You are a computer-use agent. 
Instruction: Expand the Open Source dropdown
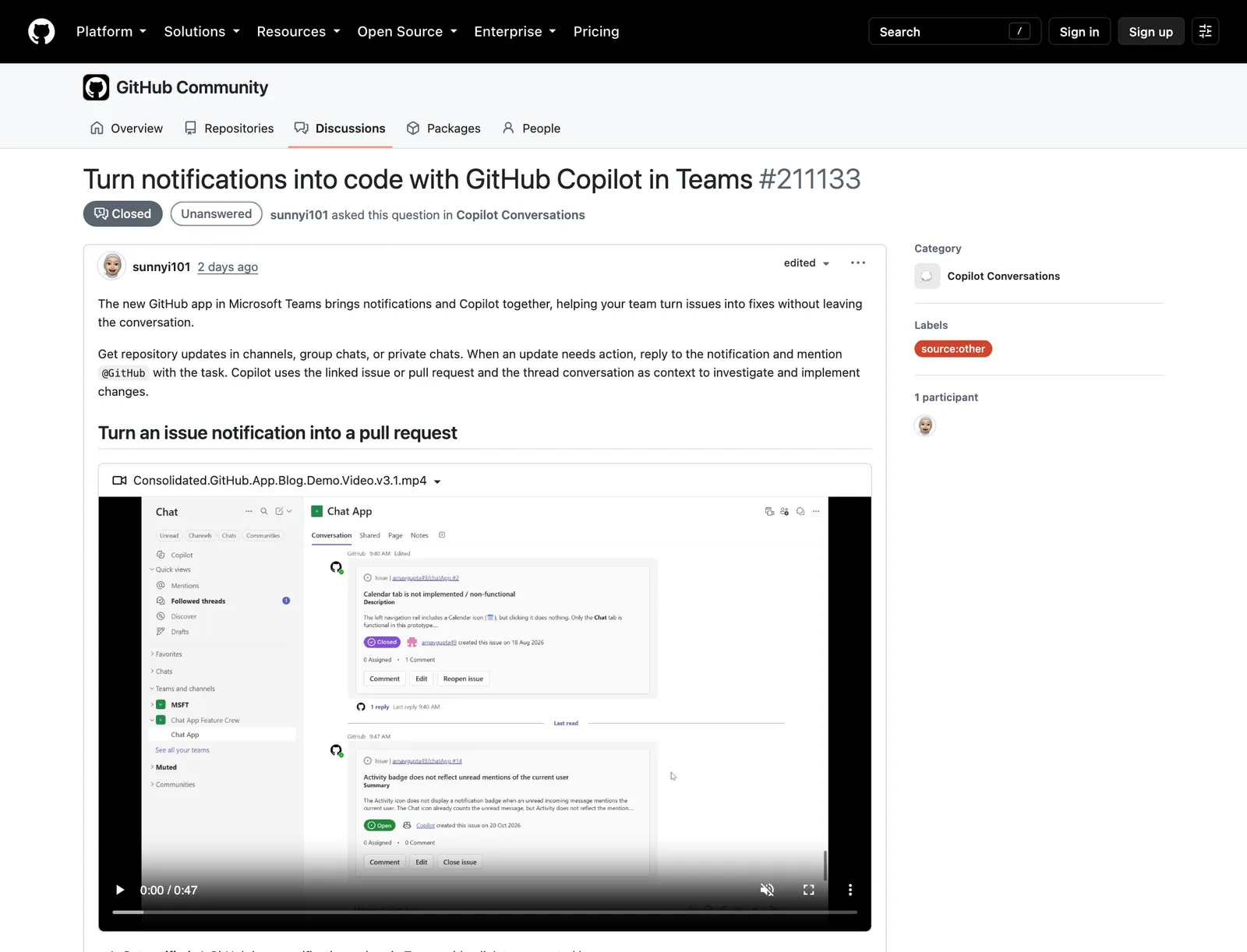point(407,32)
